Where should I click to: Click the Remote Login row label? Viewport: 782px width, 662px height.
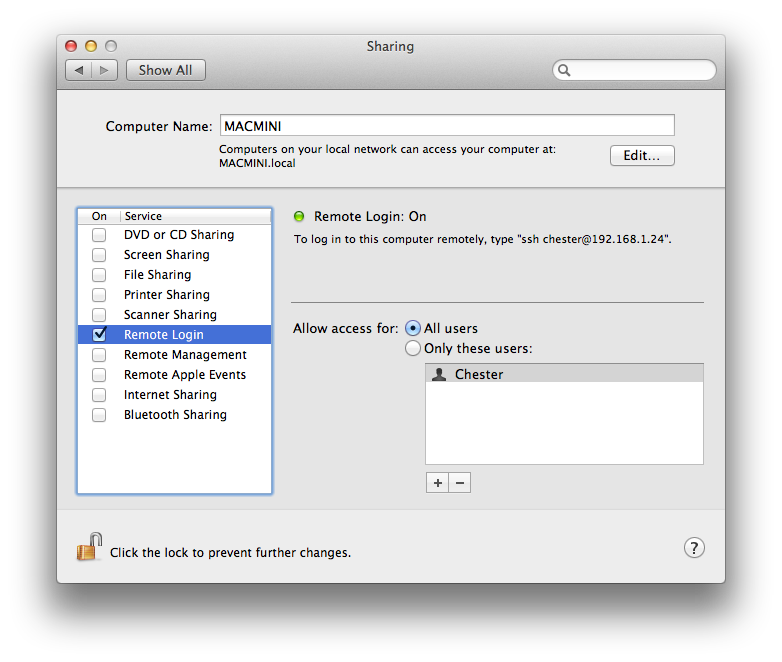tap(164, 335)
